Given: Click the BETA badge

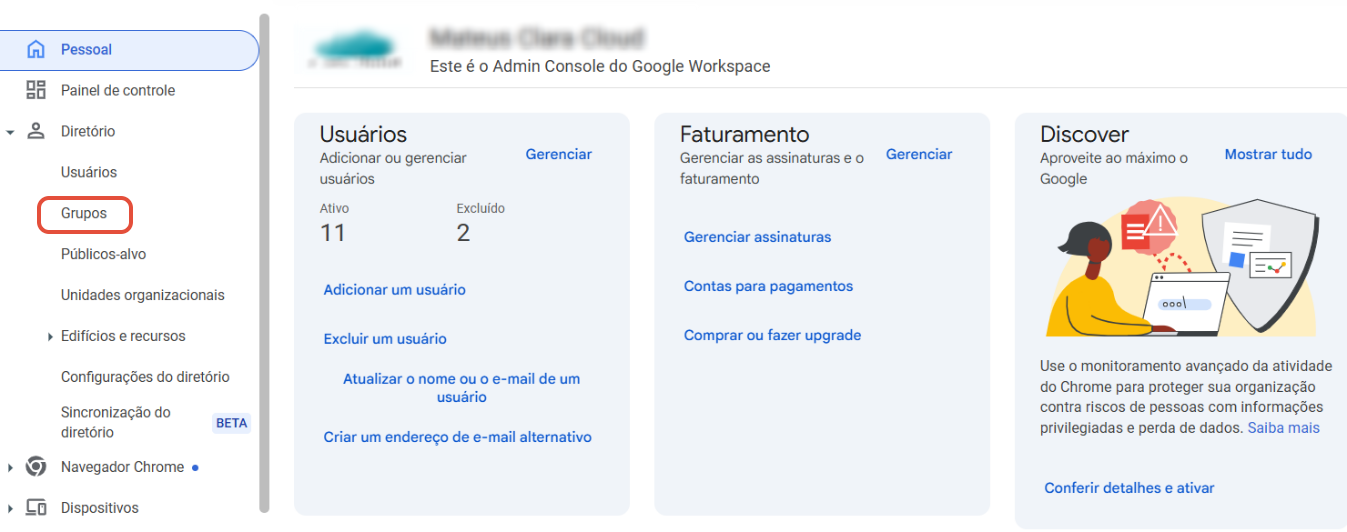Looking at the screenshot, I should click(x=231, y=423).
